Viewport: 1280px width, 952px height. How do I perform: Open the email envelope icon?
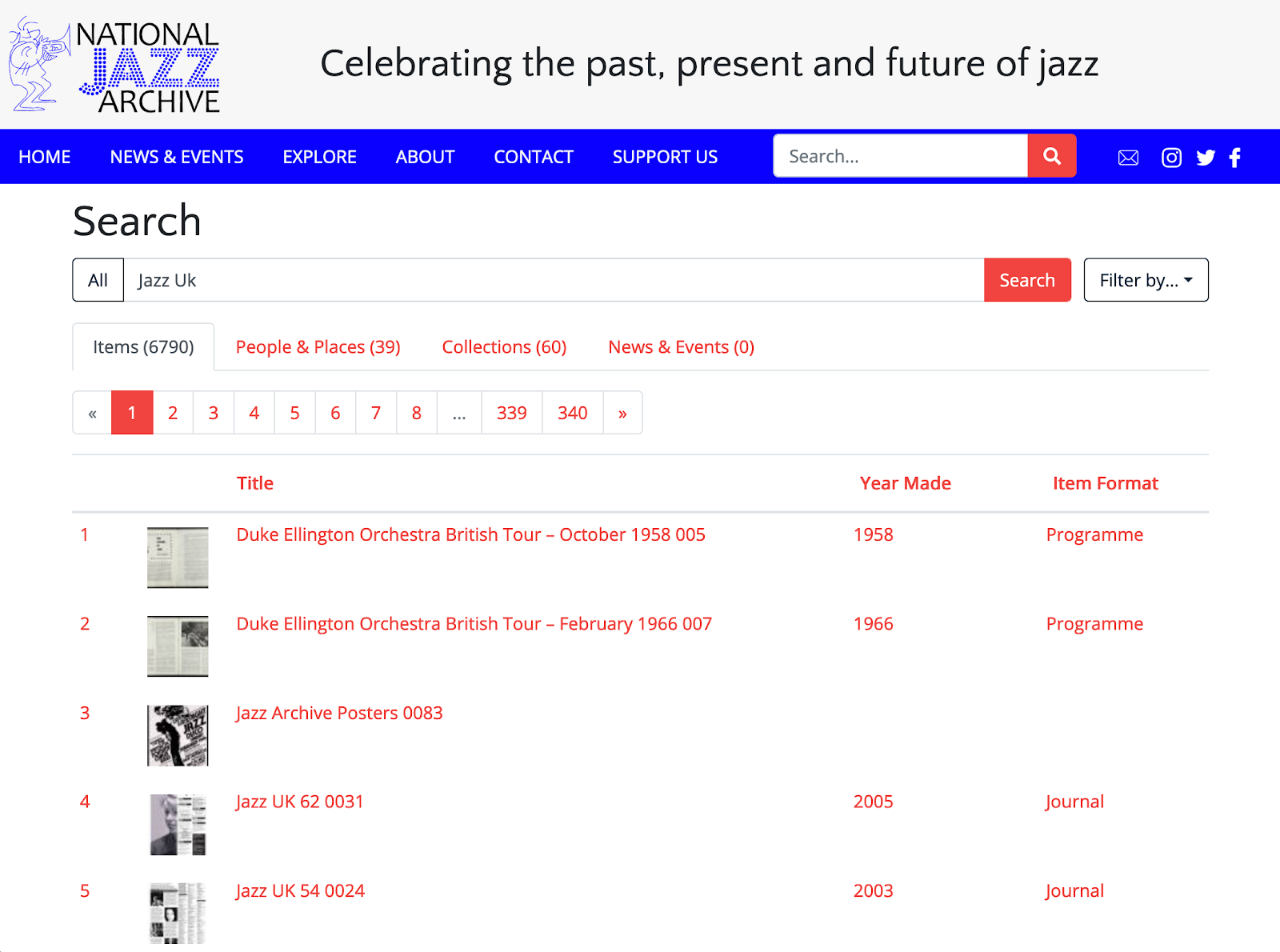click(x=1128, y=158)
